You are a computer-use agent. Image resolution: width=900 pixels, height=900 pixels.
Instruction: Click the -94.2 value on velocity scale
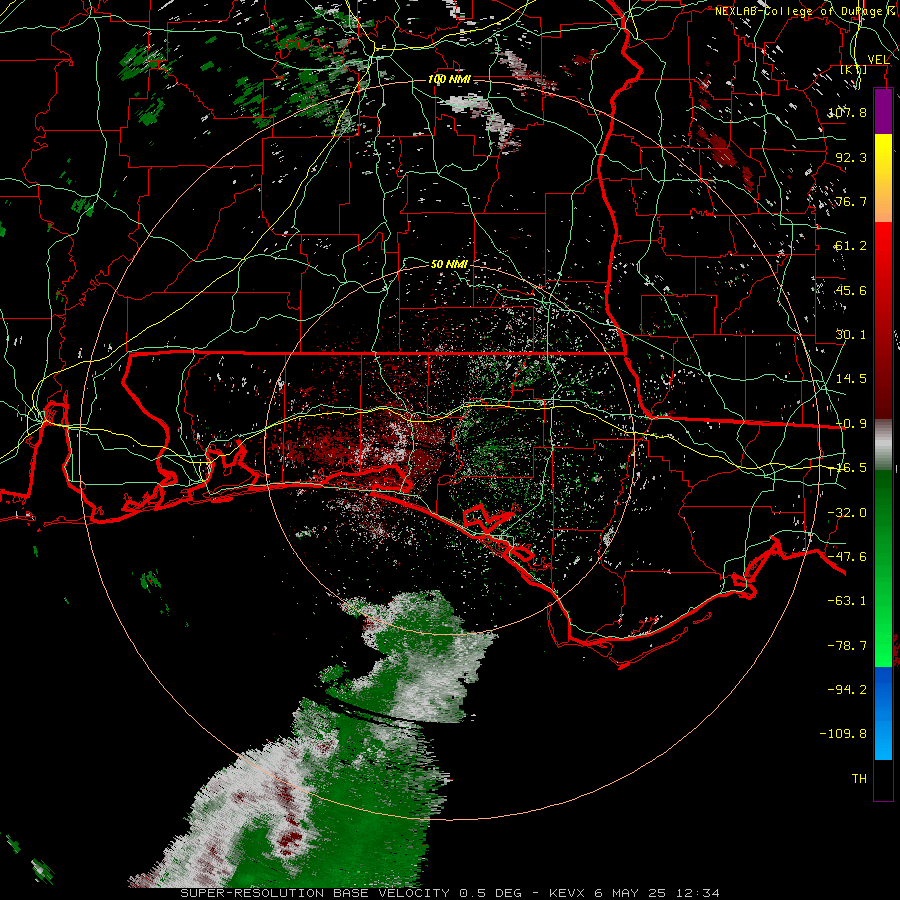[x=847, y=689]
